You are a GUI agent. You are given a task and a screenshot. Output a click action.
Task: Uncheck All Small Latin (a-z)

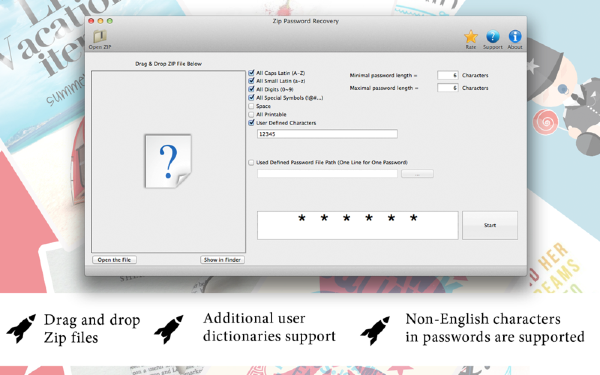coord(251,81)
